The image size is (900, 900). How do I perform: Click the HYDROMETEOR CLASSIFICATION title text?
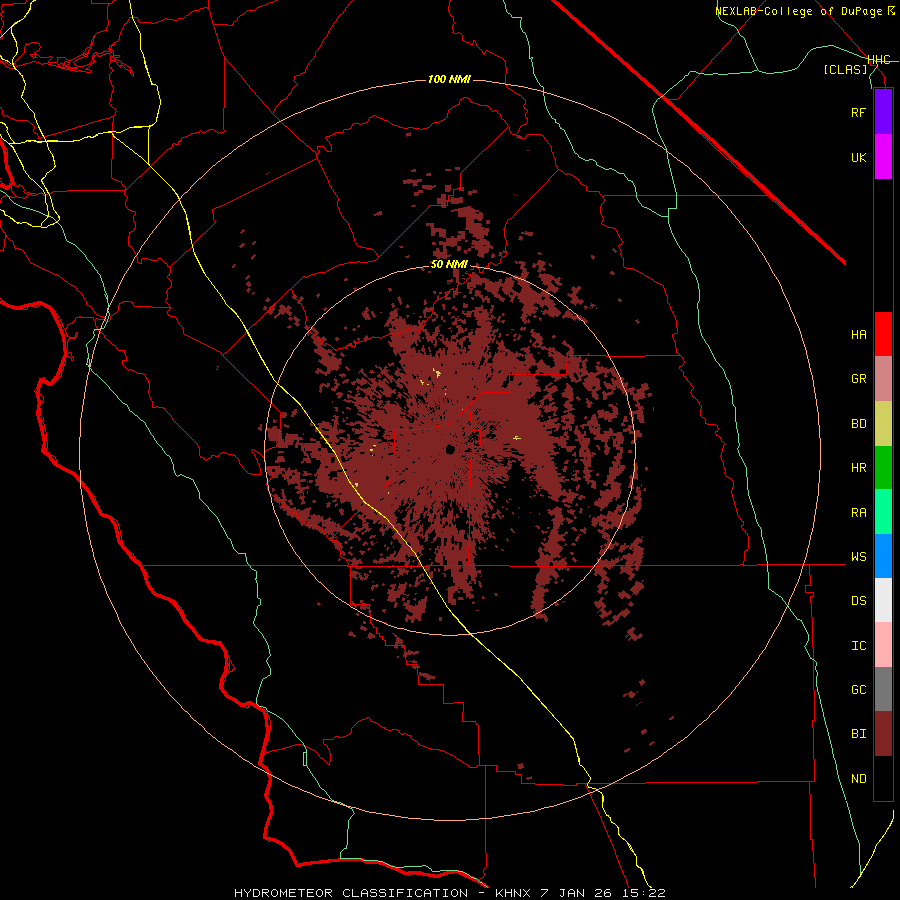click(x=351, y=893)
